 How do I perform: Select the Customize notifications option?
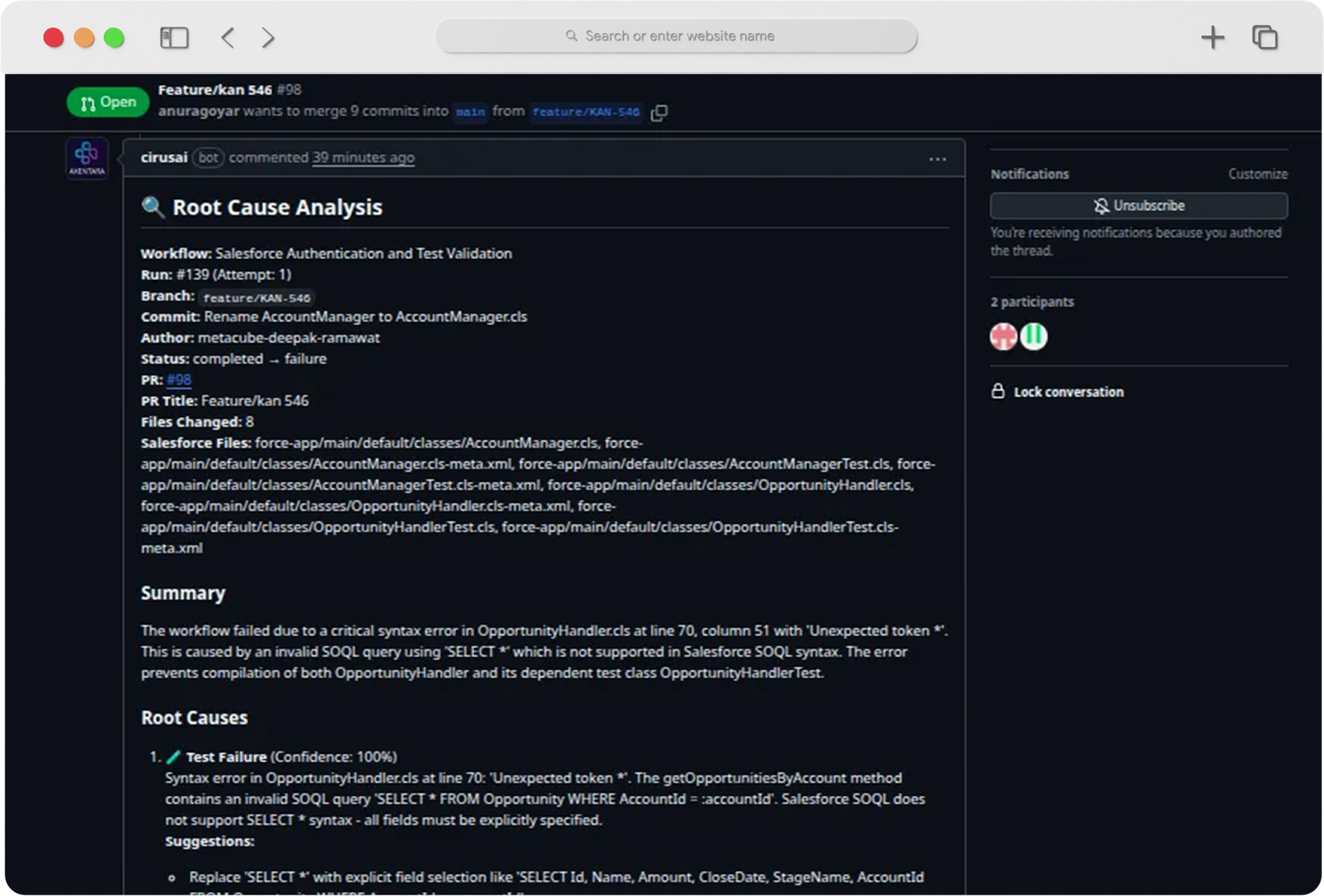1258,173
